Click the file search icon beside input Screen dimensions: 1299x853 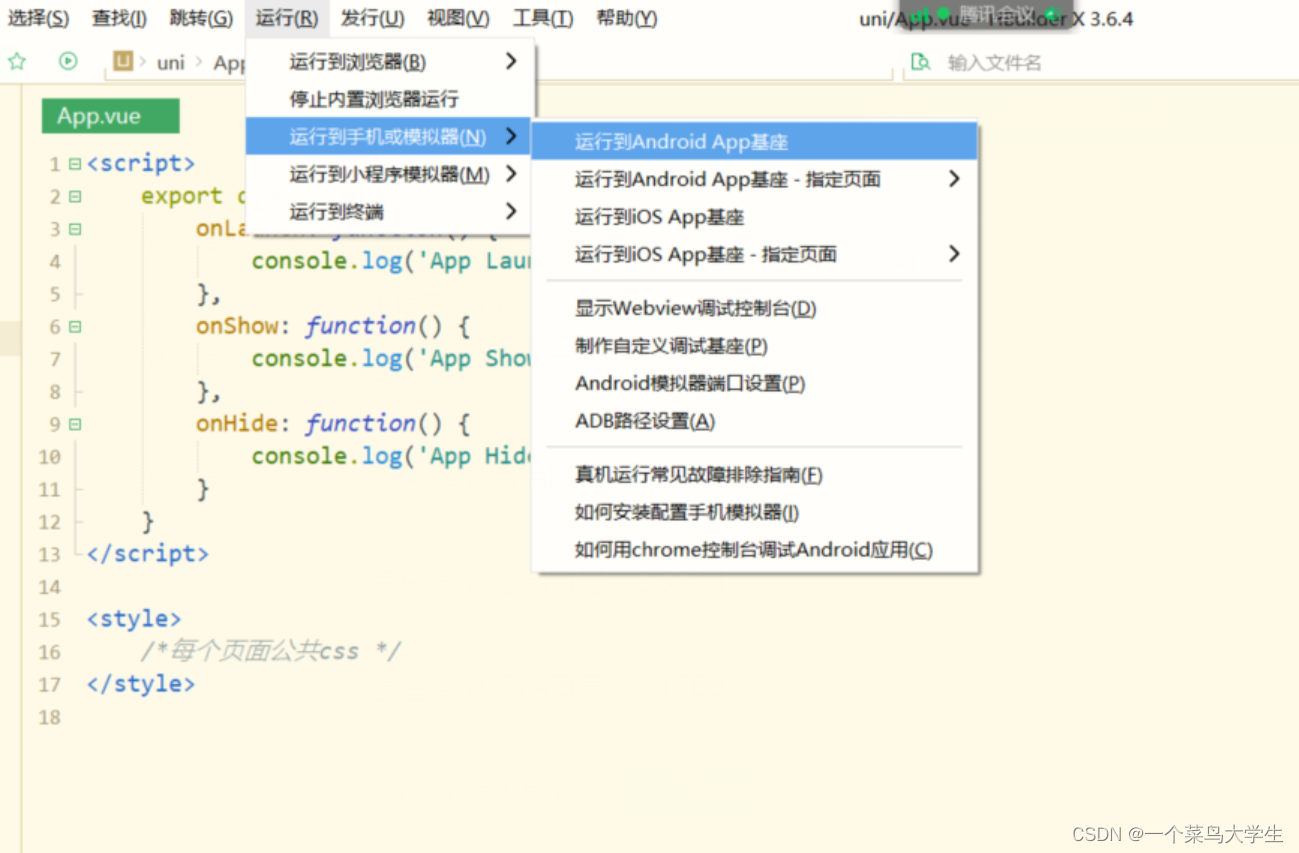(x=919, y=63)
